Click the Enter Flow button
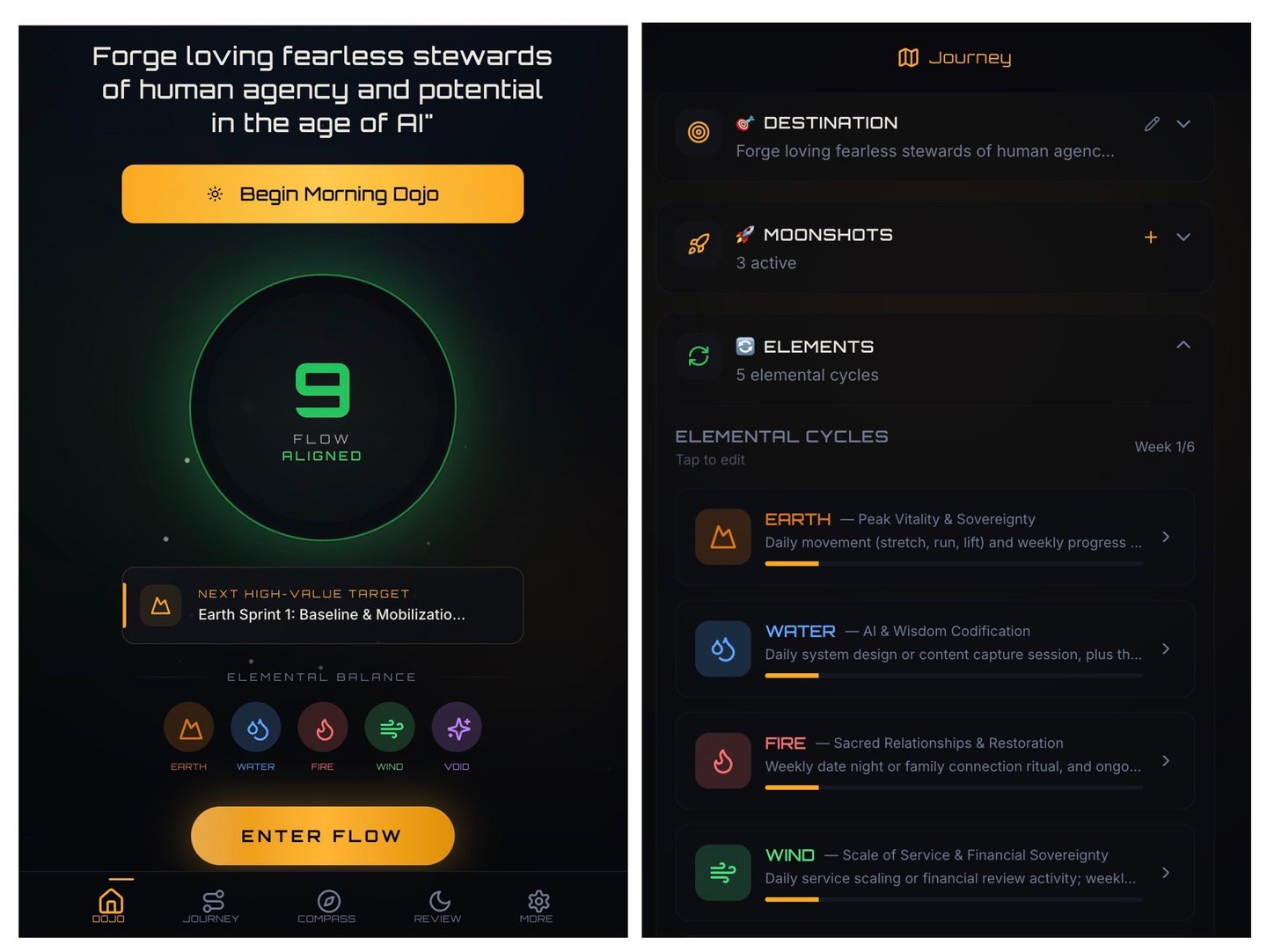 [x=323, y=836]
